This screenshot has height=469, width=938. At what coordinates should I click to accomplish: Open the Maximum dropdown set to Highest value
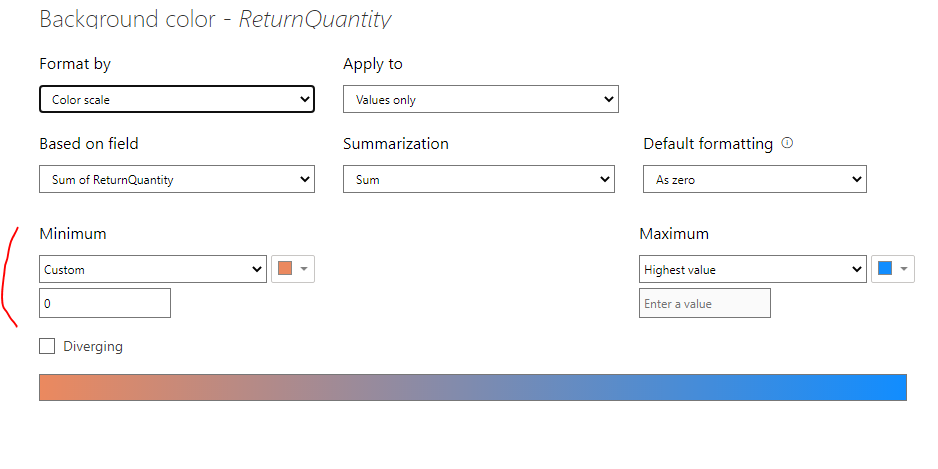click(x=753, y=269)
